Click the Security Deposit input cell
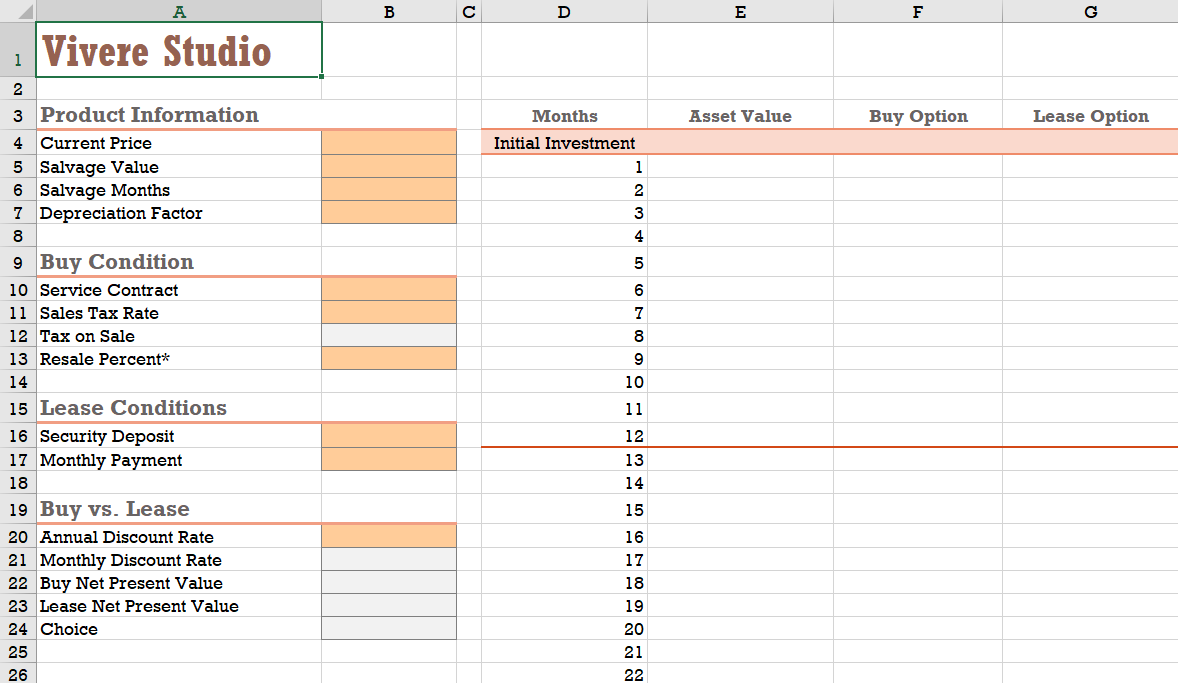1178x683 pixels. [388, 436]
